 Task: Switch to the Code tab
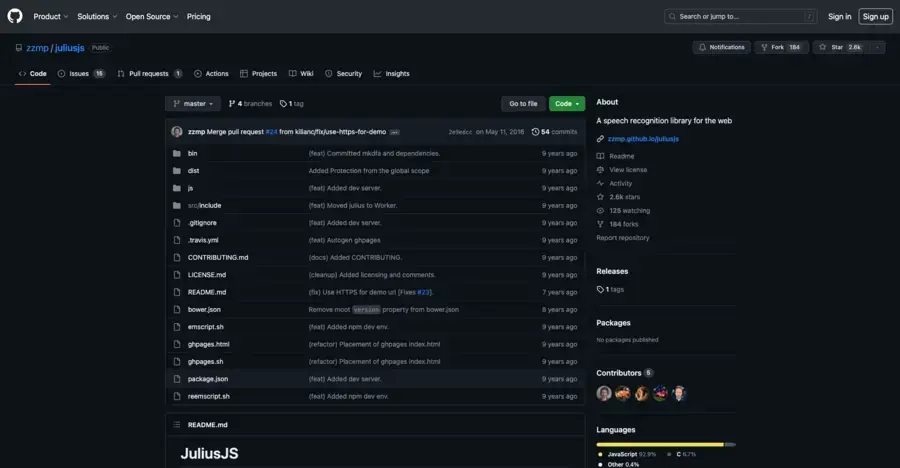coord(33,74)
